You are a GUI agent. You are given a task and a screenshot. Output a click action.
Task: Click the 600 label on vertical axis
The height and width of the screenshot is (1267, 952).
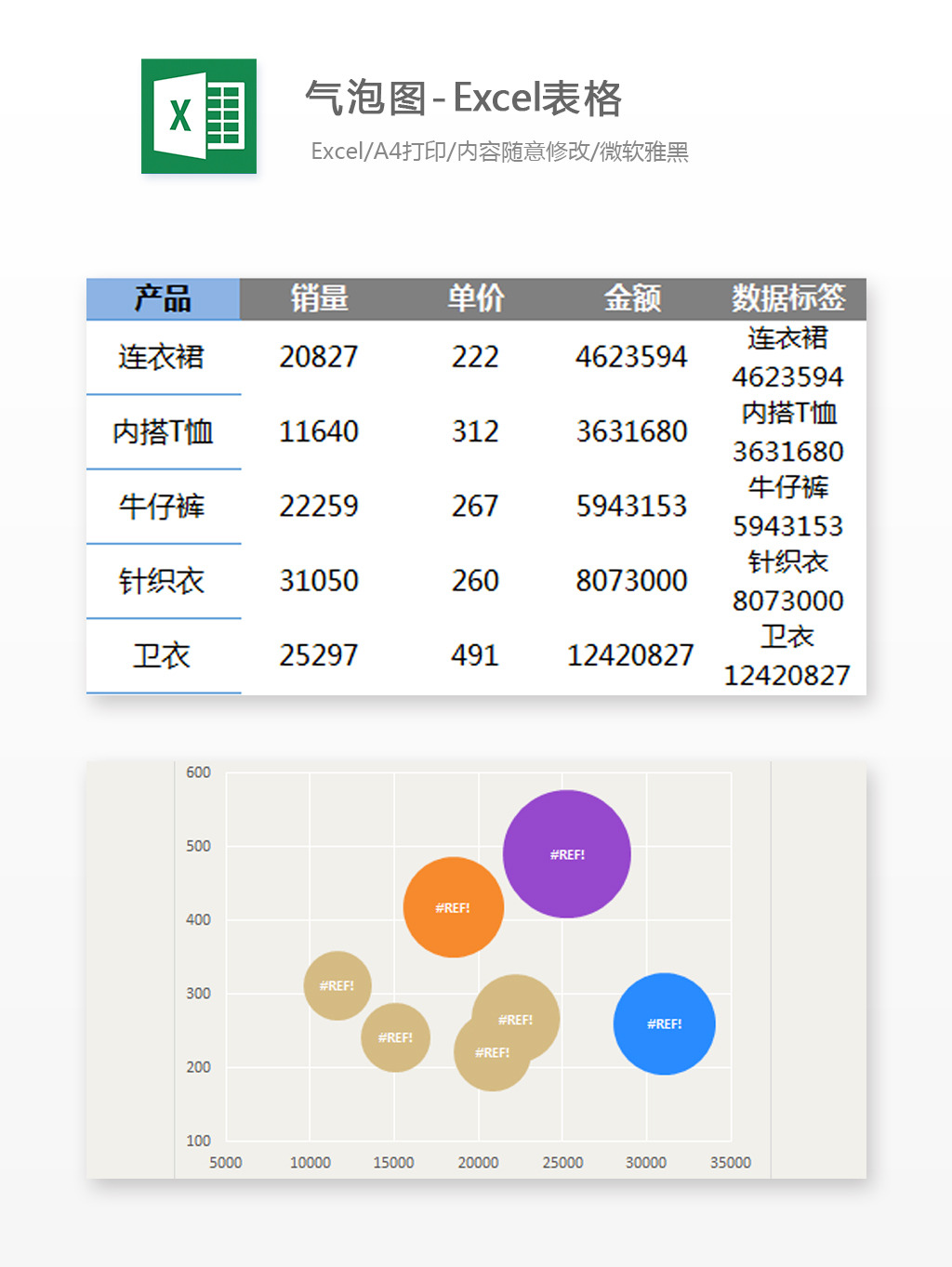(198, 772)
